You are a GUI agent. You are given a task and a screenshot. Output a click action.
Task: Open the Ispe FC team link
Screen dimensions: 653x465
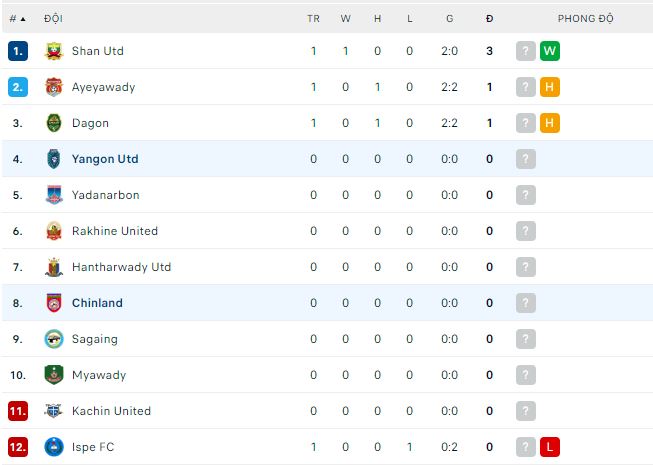93,447
